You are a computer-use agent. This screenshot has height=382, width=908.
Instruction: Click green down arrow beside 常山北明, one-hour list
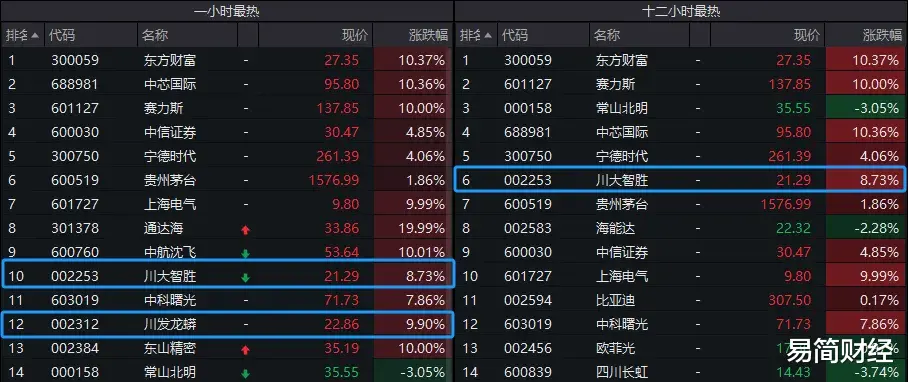coord(246,374)
